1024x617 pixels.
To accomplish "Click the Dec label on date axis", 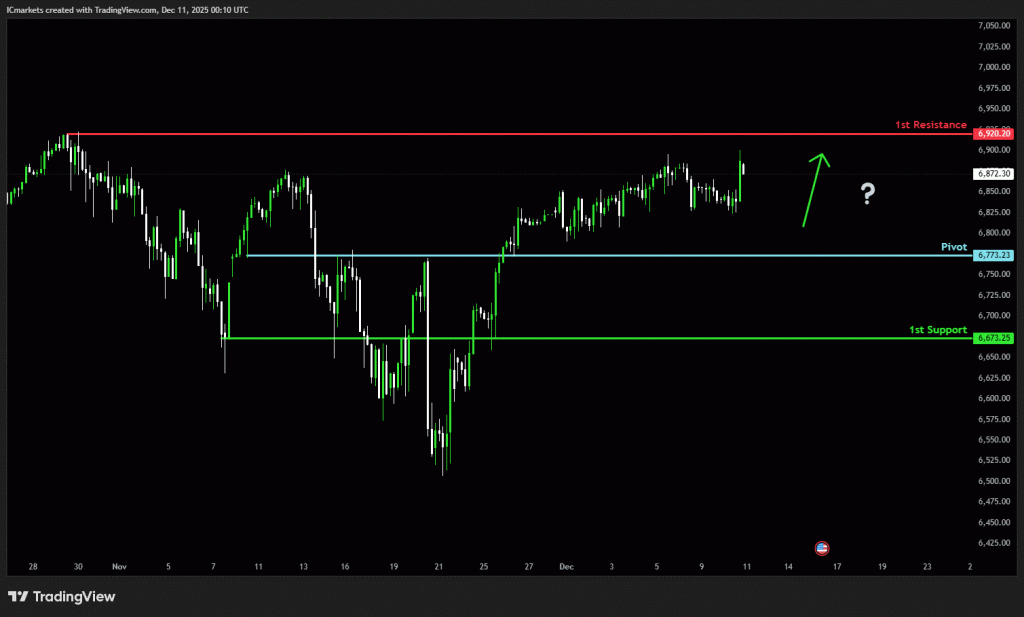I will (567, 566).
